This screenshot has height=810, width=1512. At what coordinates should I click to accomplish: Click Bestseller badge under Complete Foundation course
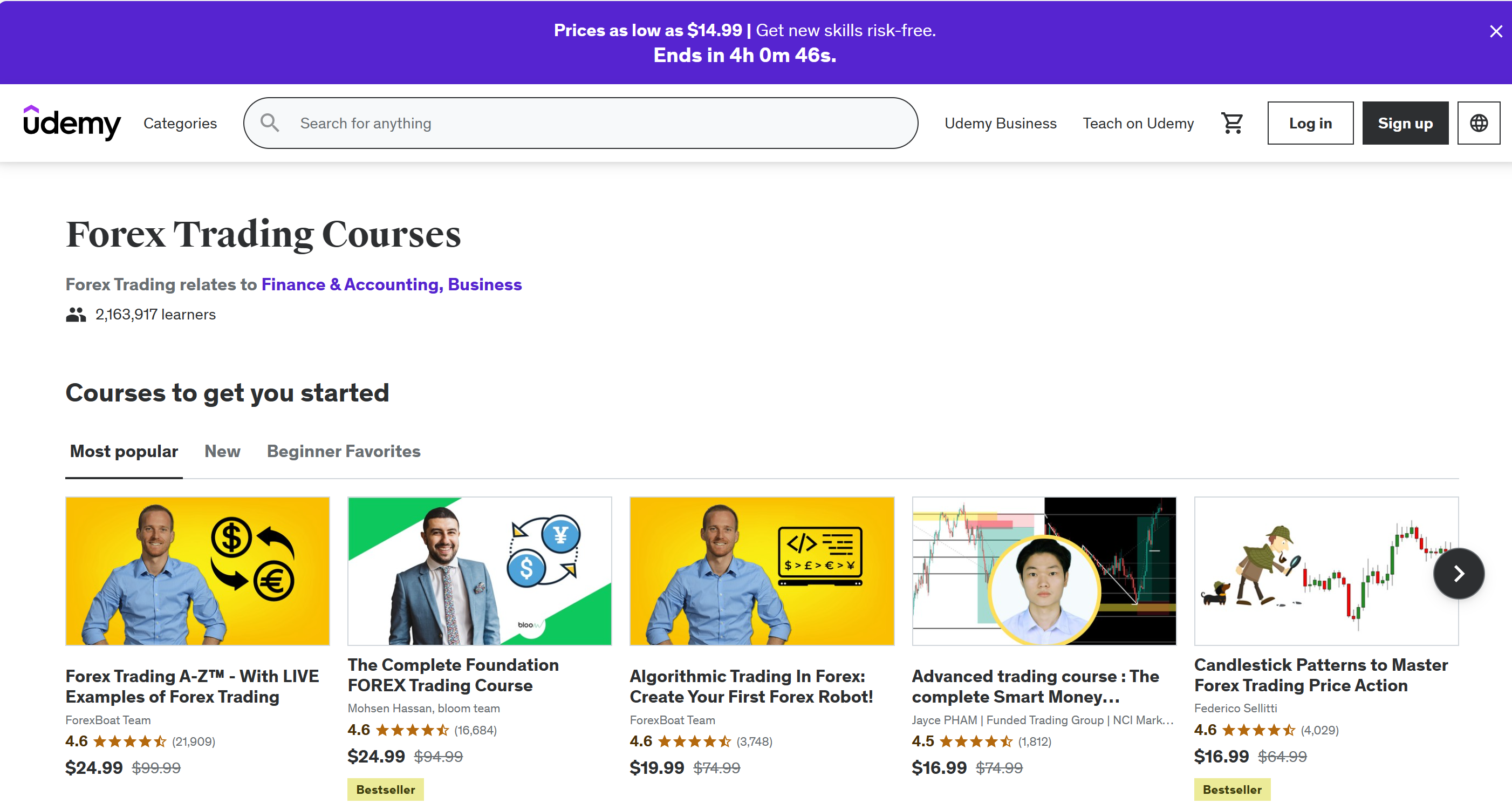pos(385,789)
